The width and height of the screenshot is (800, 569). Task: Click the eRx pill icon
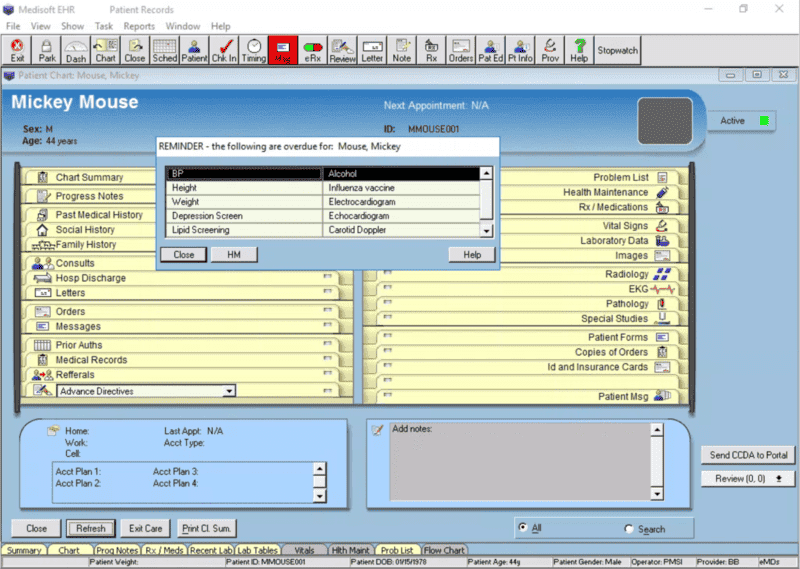313,51
